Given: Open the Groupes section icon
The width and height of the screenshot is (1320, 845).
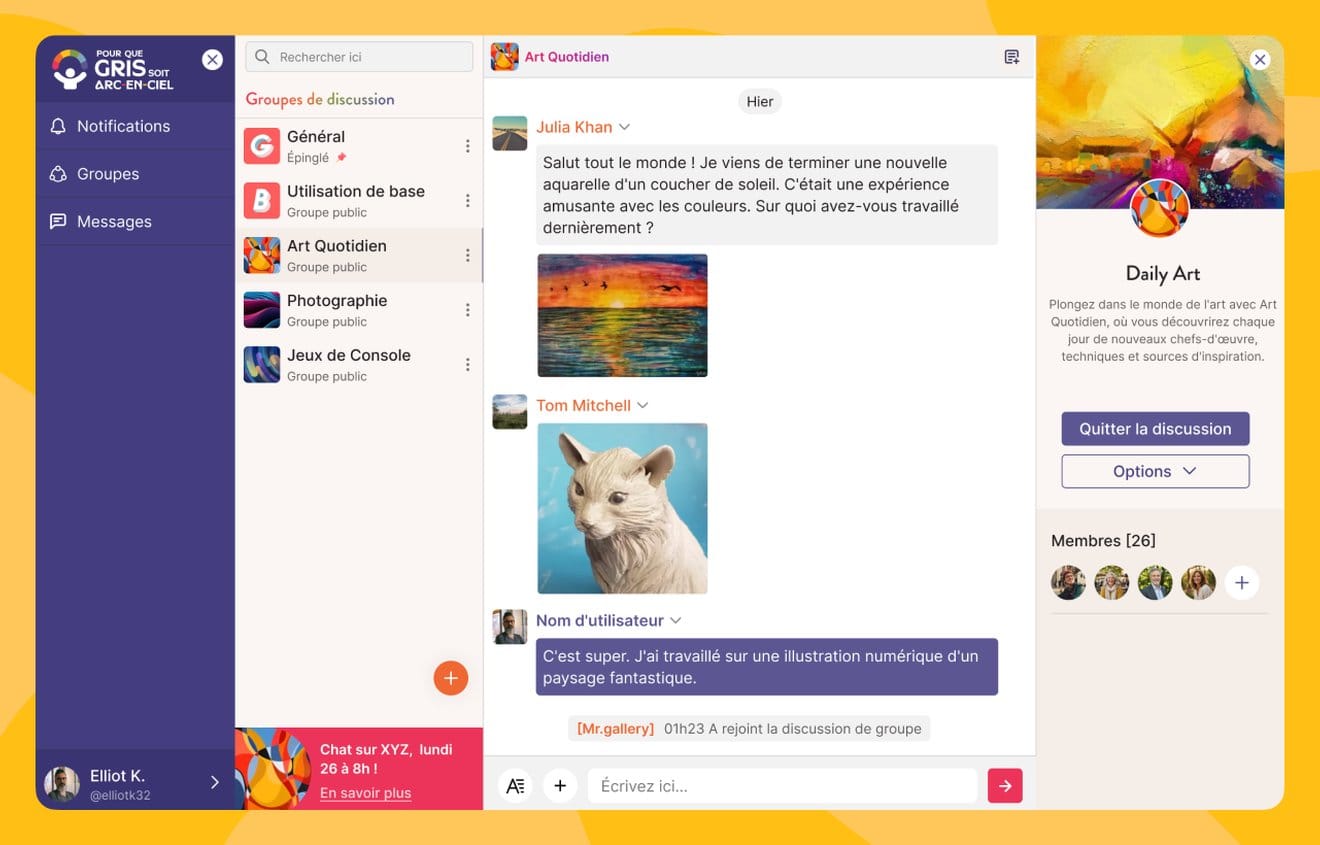Looking at the screenshot, I should click(58, 174).
